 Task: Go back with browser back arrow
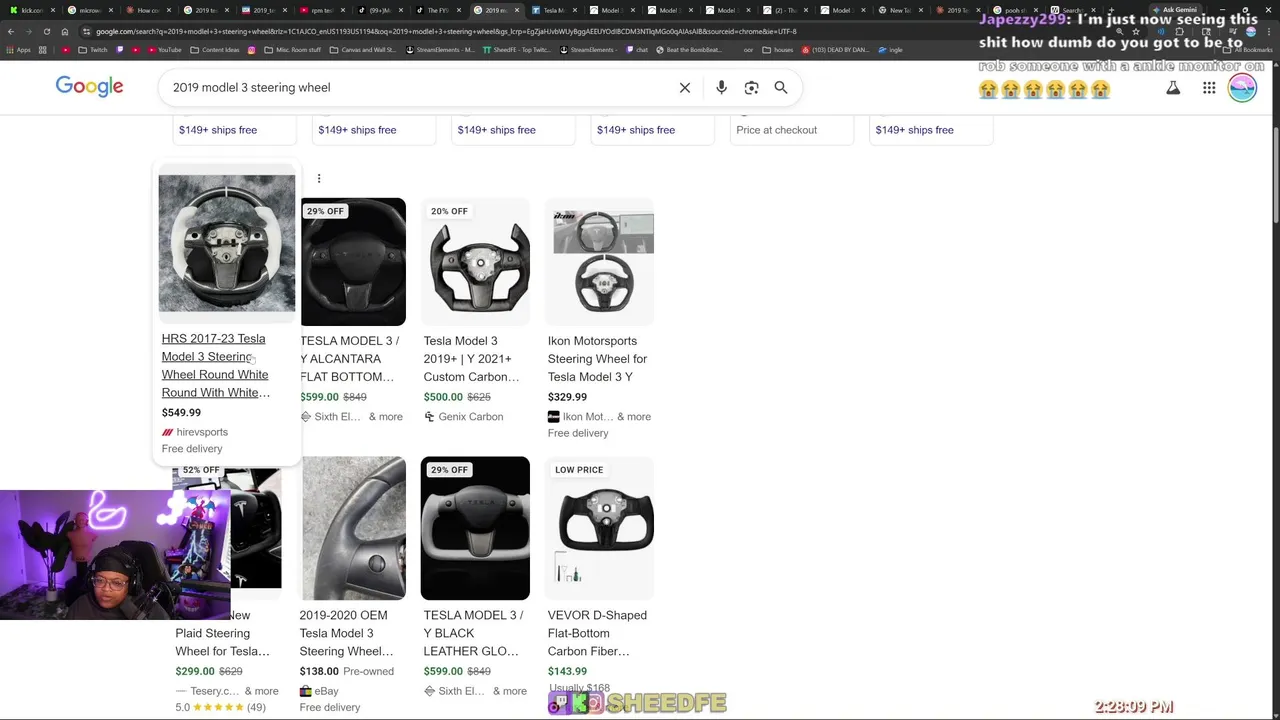click(x=10, y=31)
